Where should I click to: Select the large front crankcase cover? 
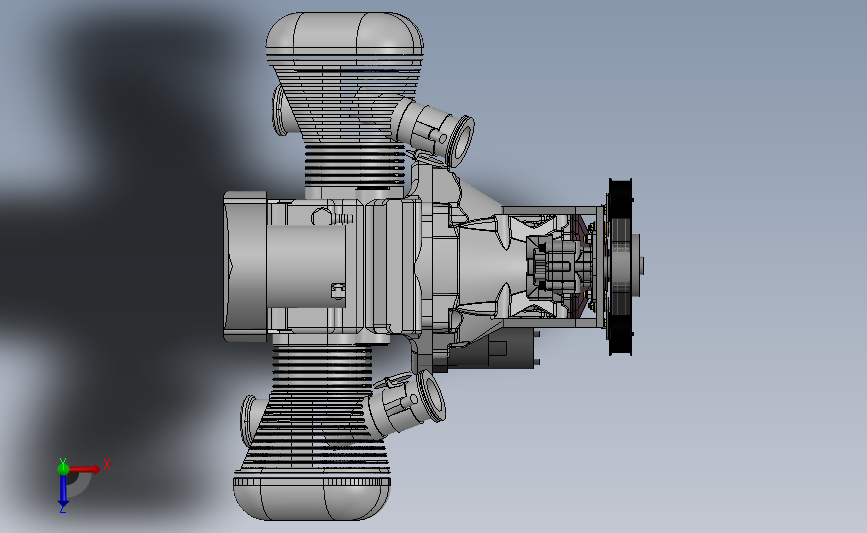click(x=245, y=266)
